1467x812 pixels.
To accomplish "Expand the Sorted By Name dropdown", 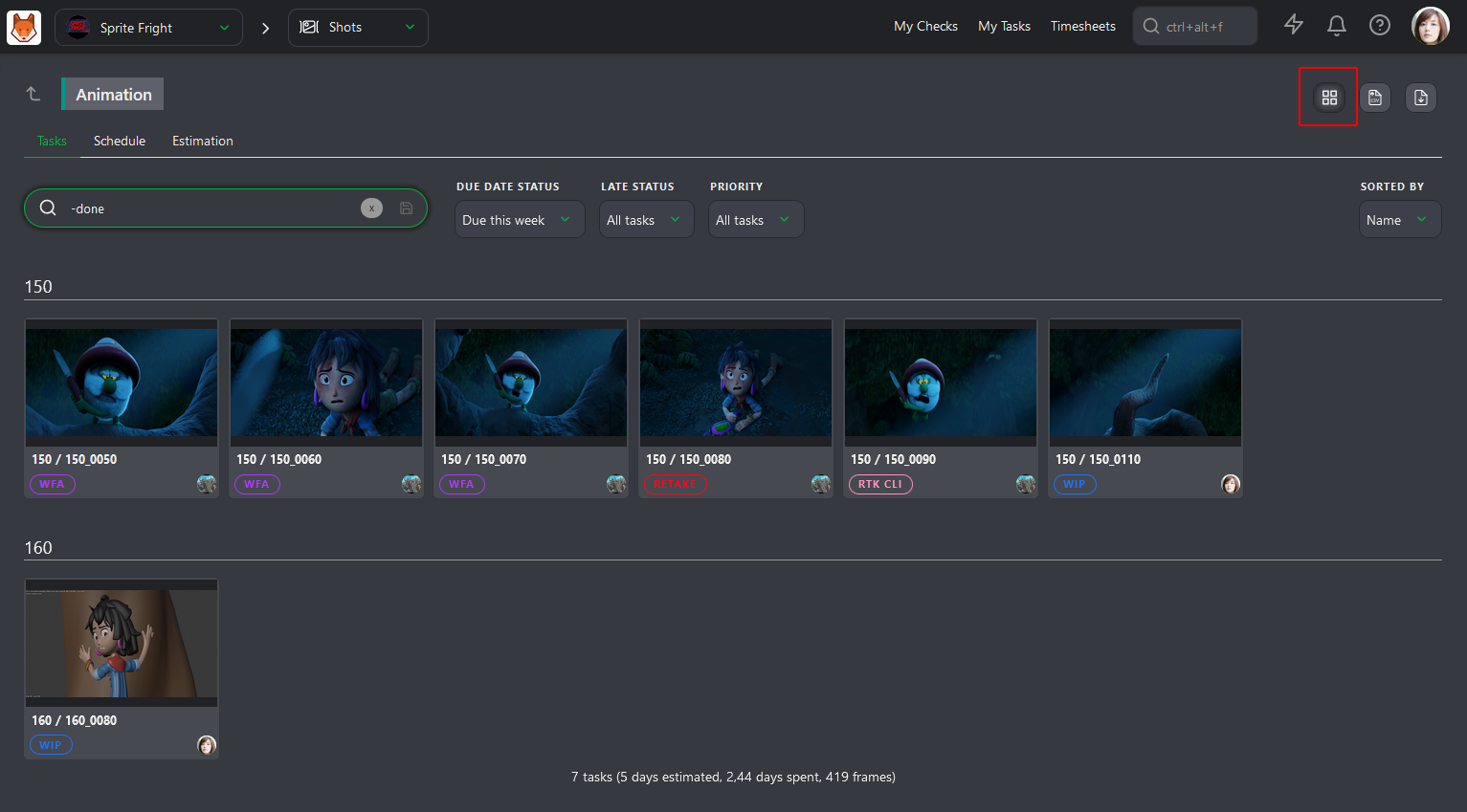I will click(x=1400, y=219).
